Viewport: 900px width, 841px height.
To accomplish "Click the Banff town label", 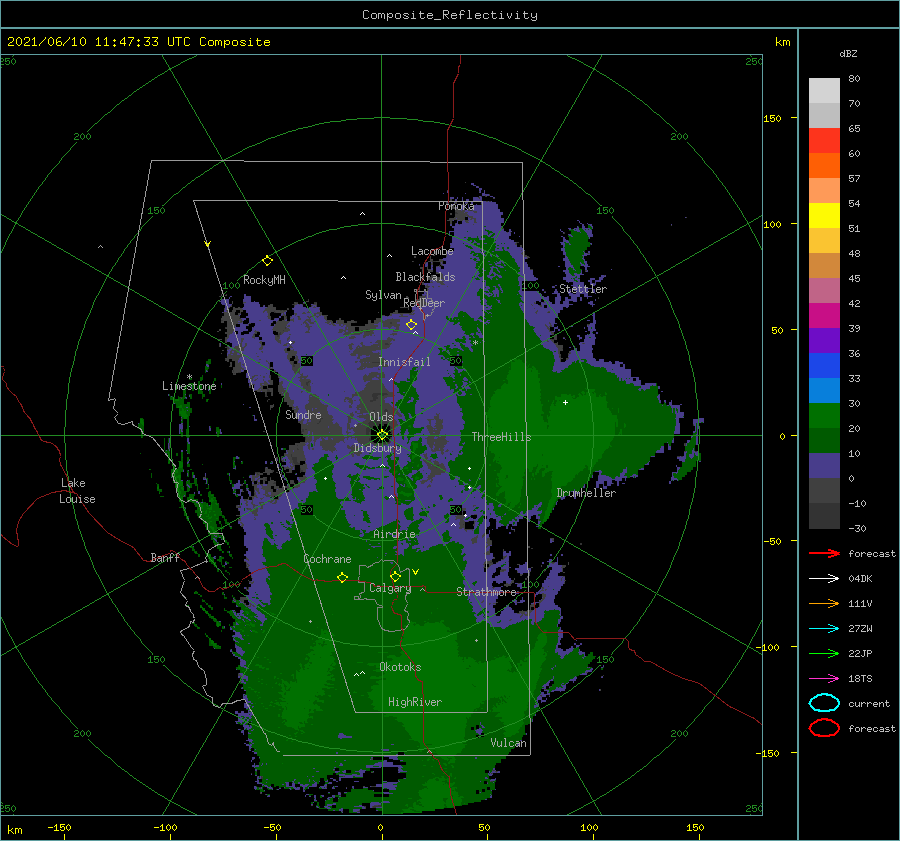I will (165, 557).
